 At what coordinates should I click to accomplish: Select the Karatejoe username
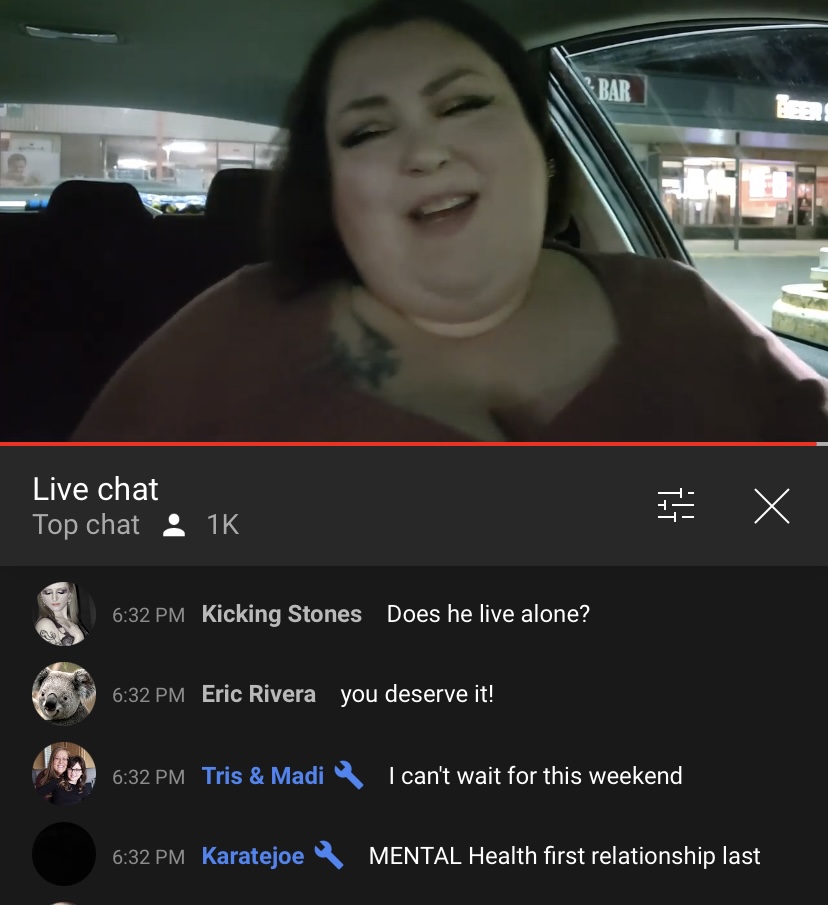pyautogui.click(x=253, y=856)
